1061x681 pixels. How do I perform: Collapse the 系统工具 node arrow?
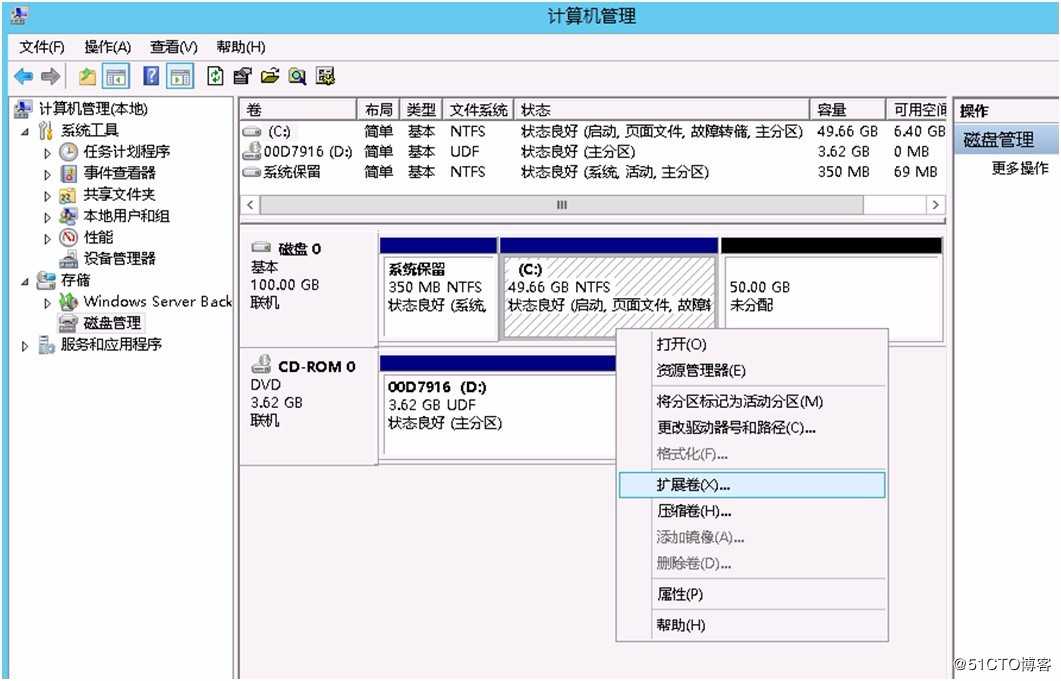click(x=26, y=131)
